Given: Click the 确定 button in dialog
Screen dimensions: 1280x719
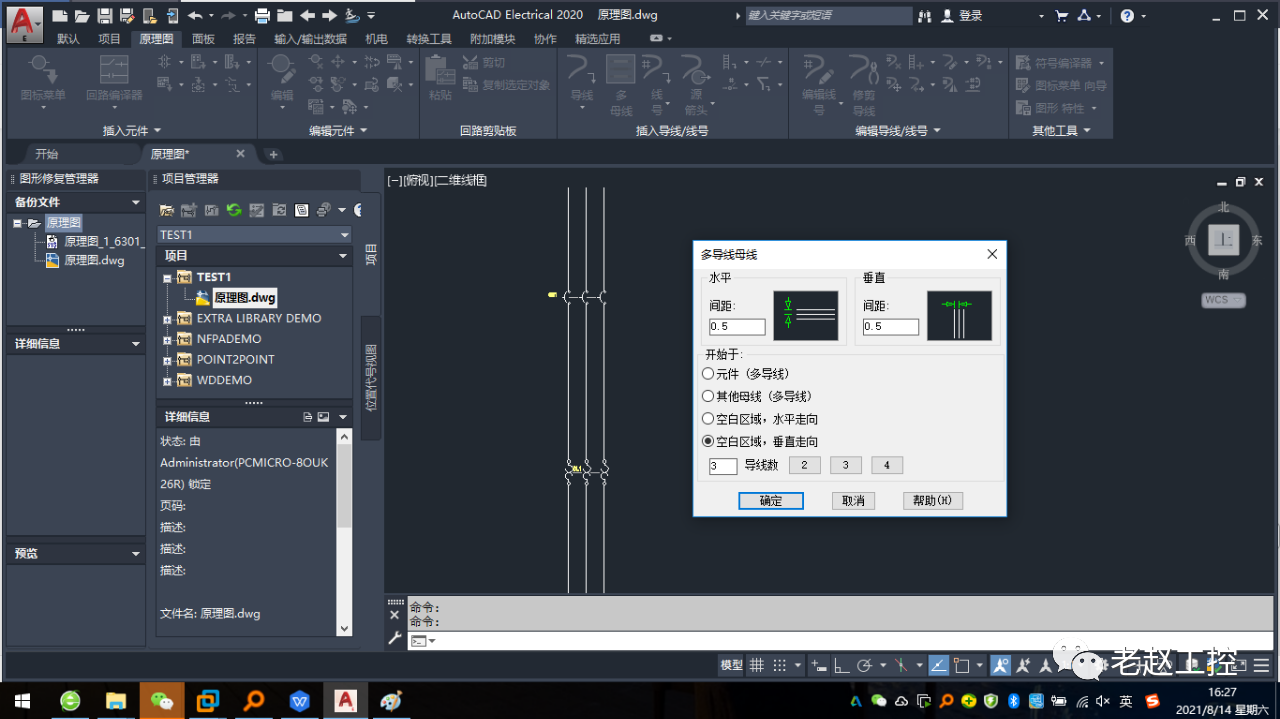Looking at the screenshot, I should point(771,500).
